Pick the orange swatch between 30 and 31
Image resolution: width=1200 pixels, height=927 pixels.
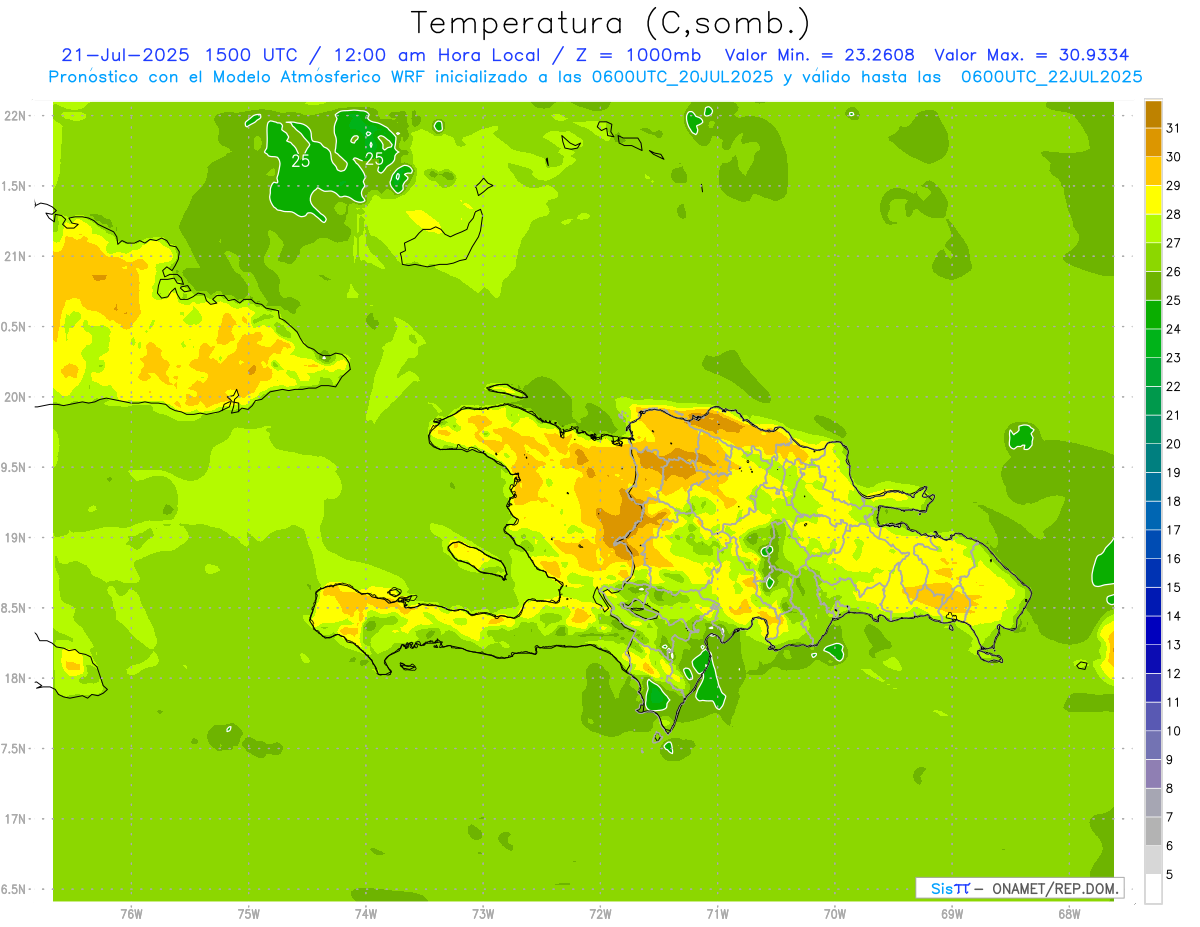coord(1153,142)
